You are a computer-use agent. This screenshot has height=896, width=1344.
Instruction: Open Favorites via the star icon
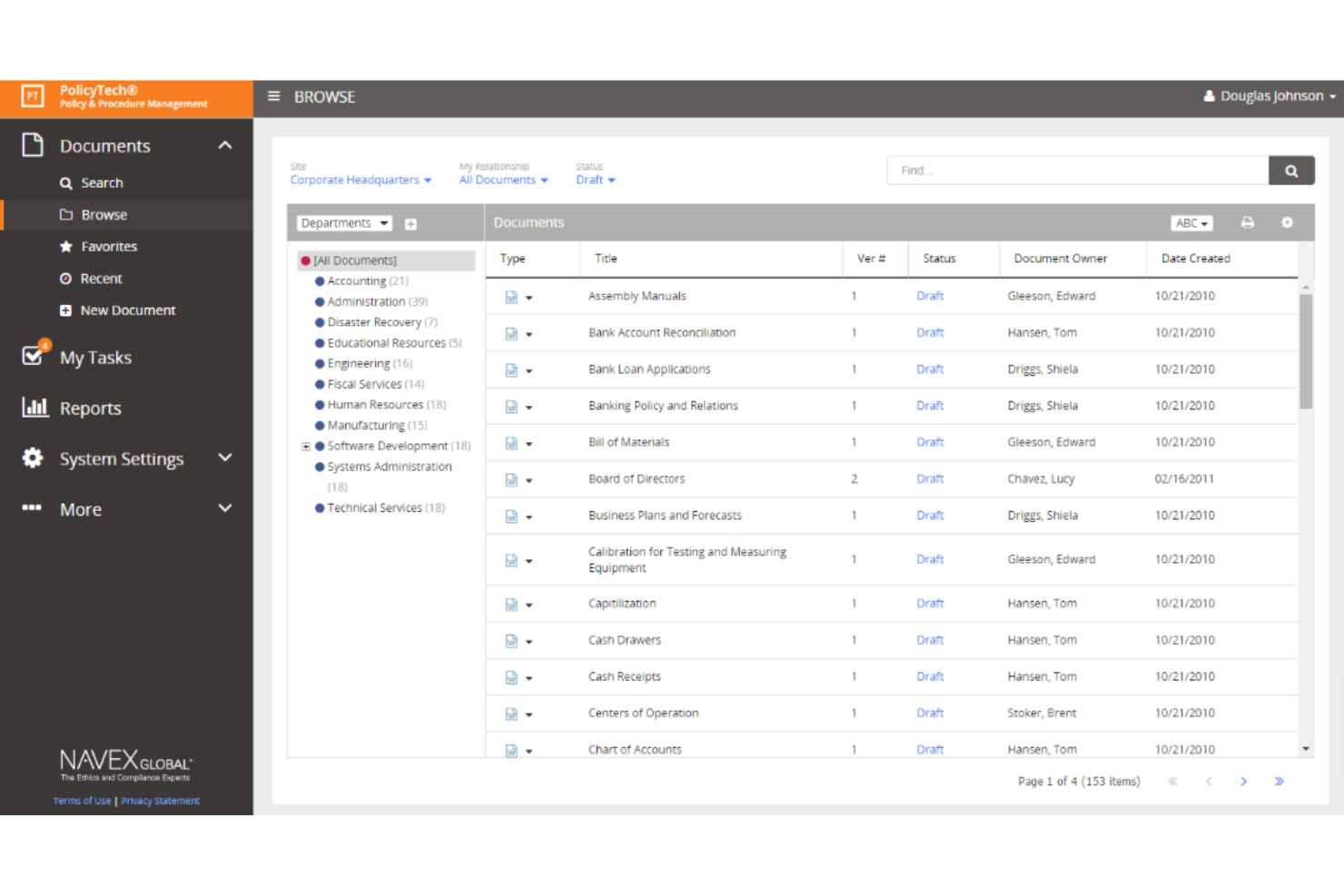pos(65,246)
